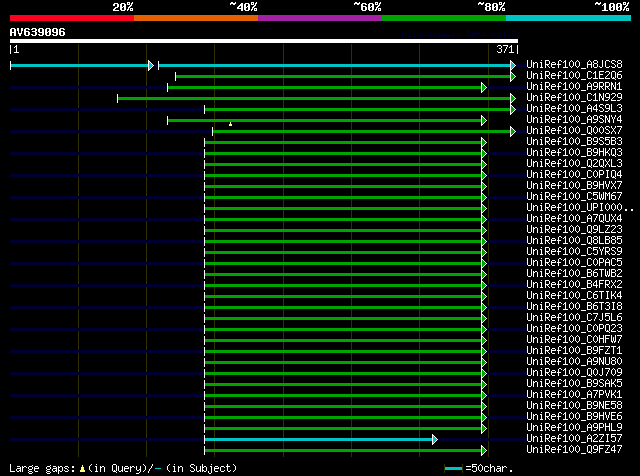This screenshot has width=640, height=476.
Task: Open hit UniRef100_C1E2Q6
Action: pyautogui.click(x=574, y=76)
